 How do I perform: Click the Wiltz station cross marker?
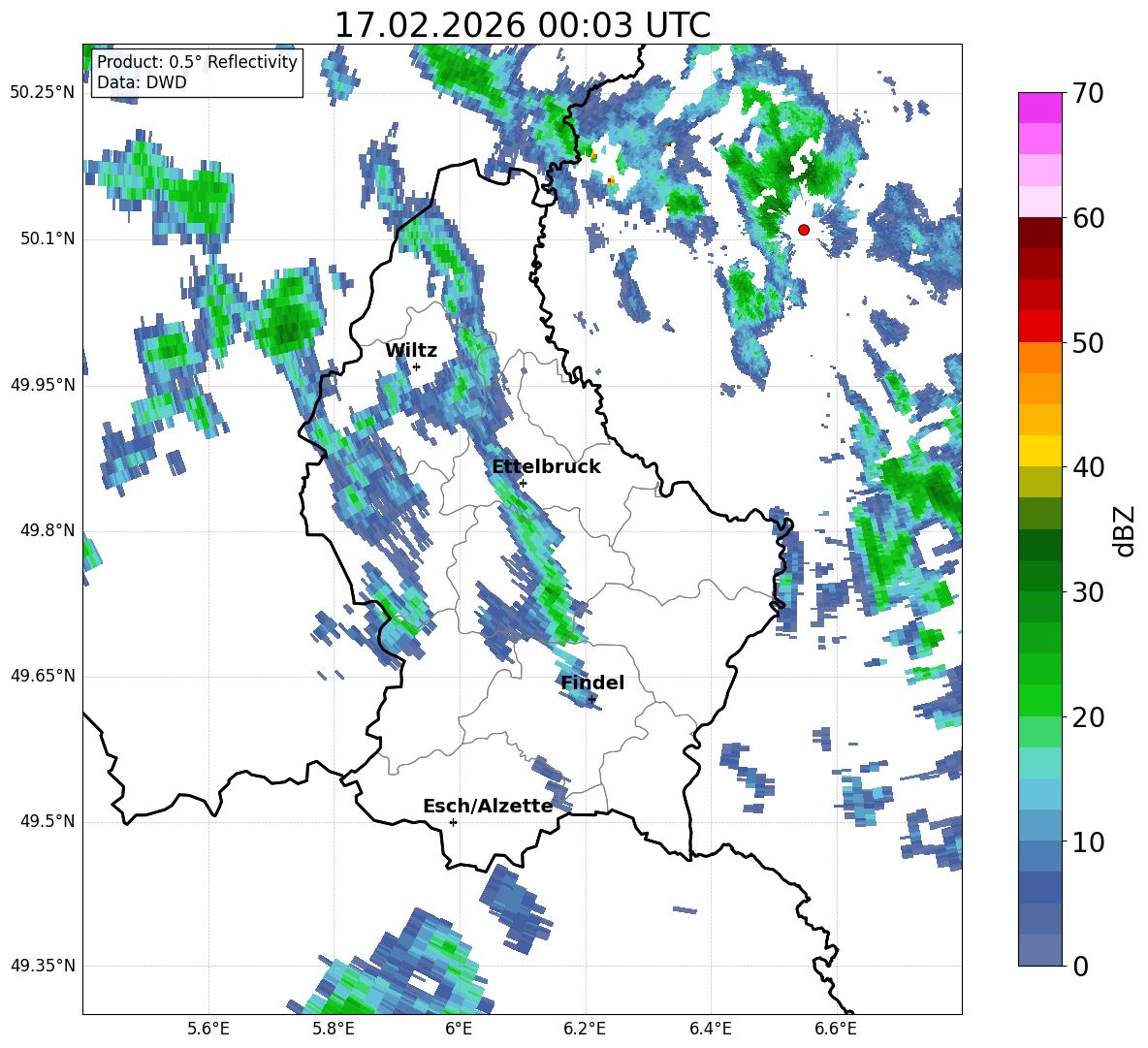point(416,366)
